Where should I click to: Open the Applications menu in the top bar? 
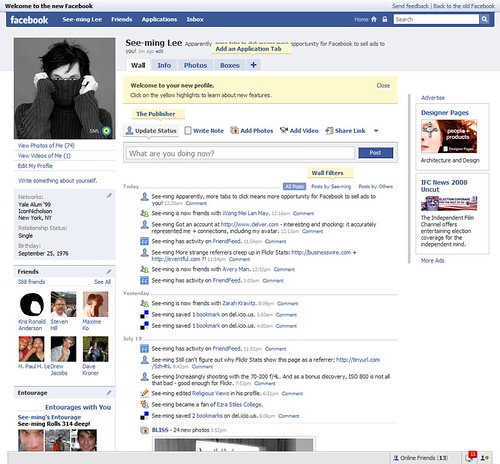click(159, 19)
